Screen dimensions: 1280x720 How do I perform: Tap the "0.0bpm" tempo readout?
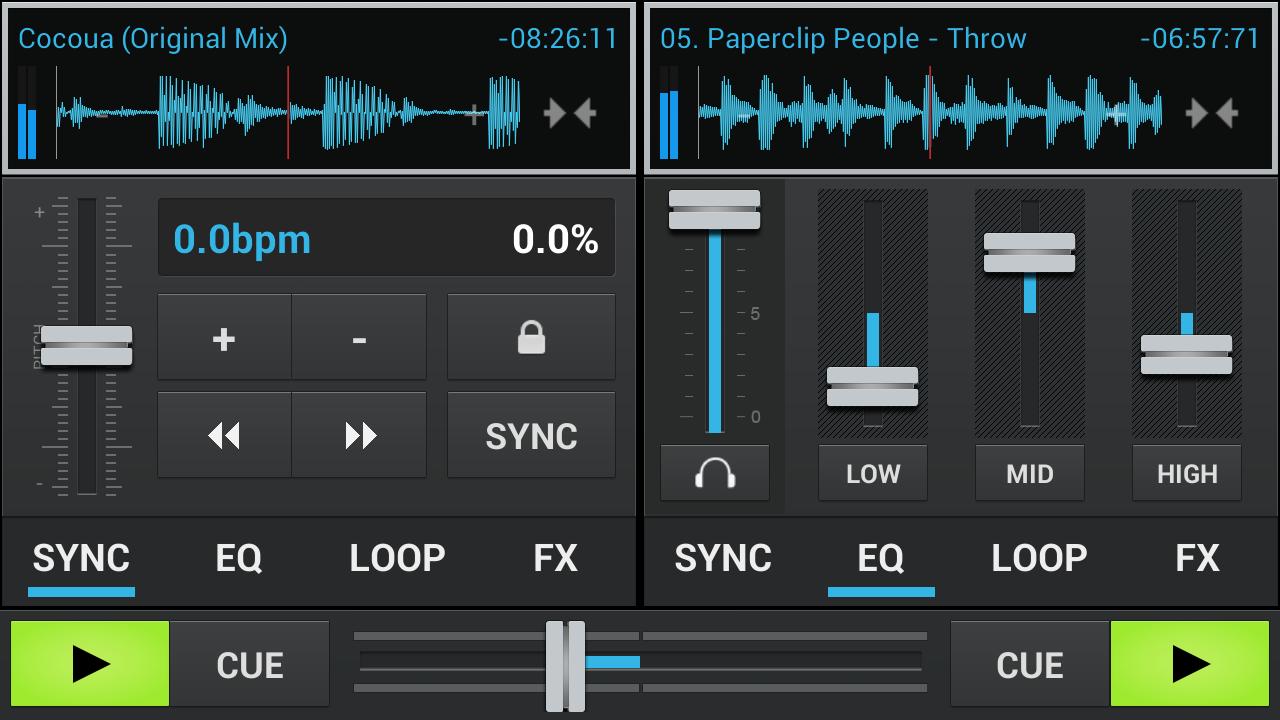[x=242, y=240]
